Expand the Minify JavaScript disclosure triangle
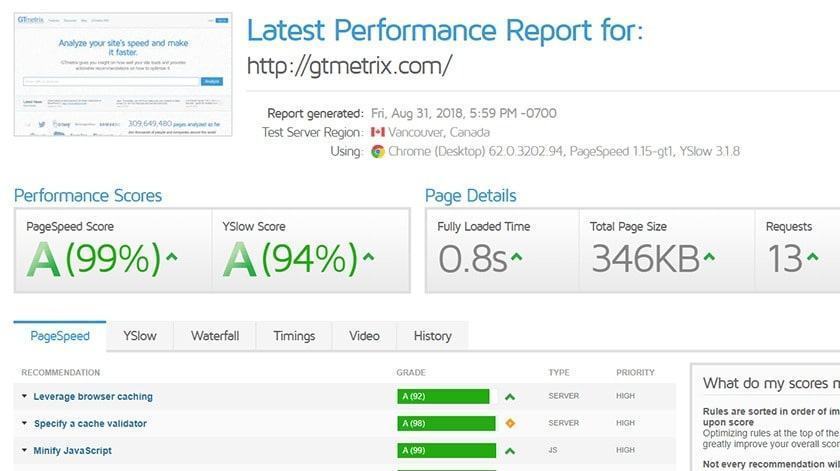 click(x=24, y=450)
